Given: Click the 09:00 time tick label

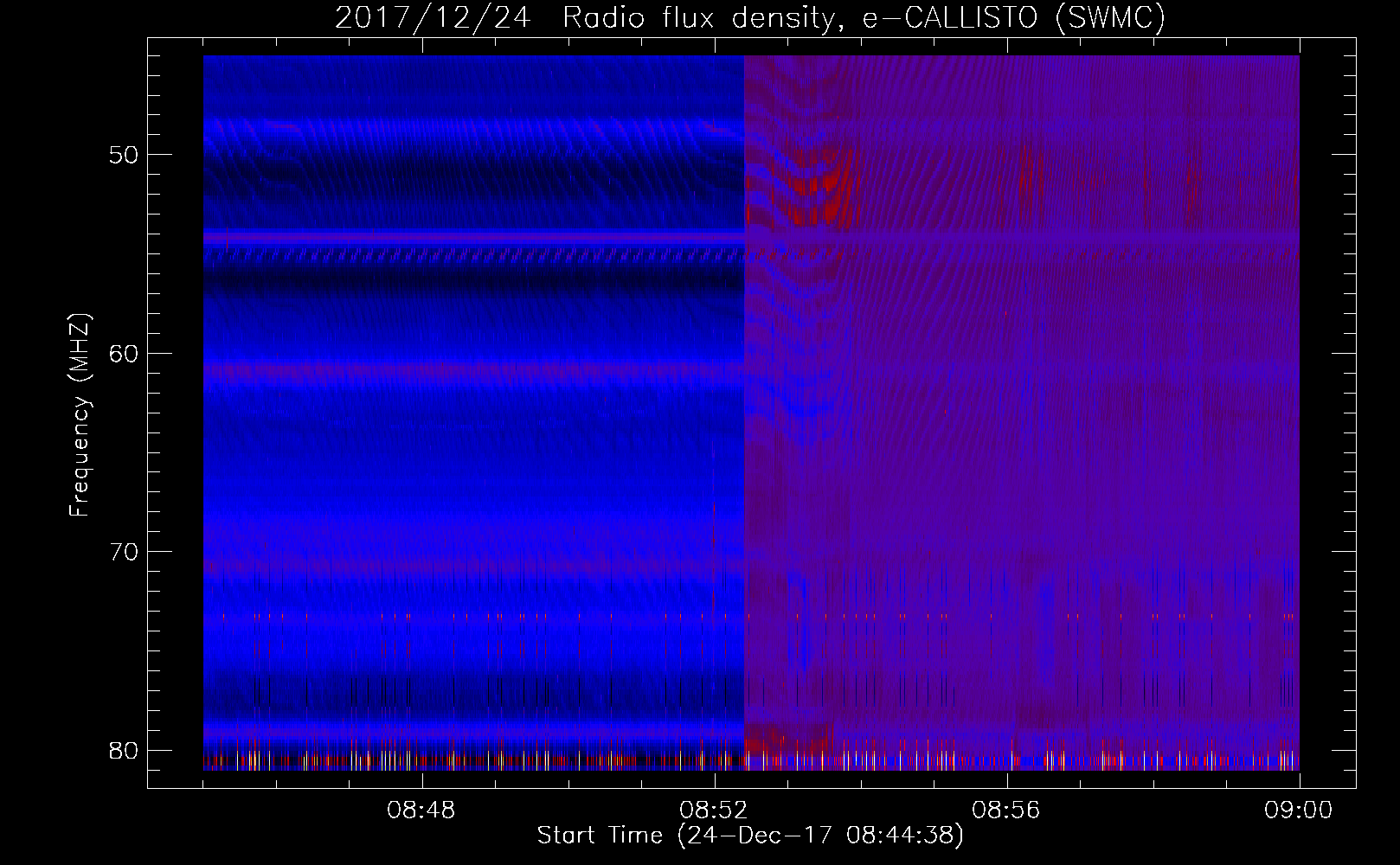Looking at the screenshot, I should pyautogui.click(x=1299, y=811).
